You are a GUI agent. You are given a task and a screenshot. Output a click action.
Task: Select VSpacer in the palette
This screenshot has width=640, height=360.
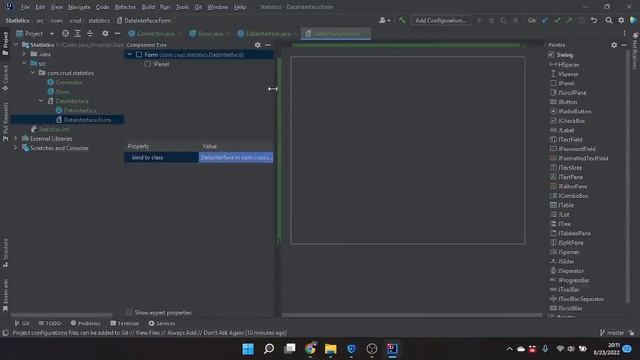coord(564,74)
